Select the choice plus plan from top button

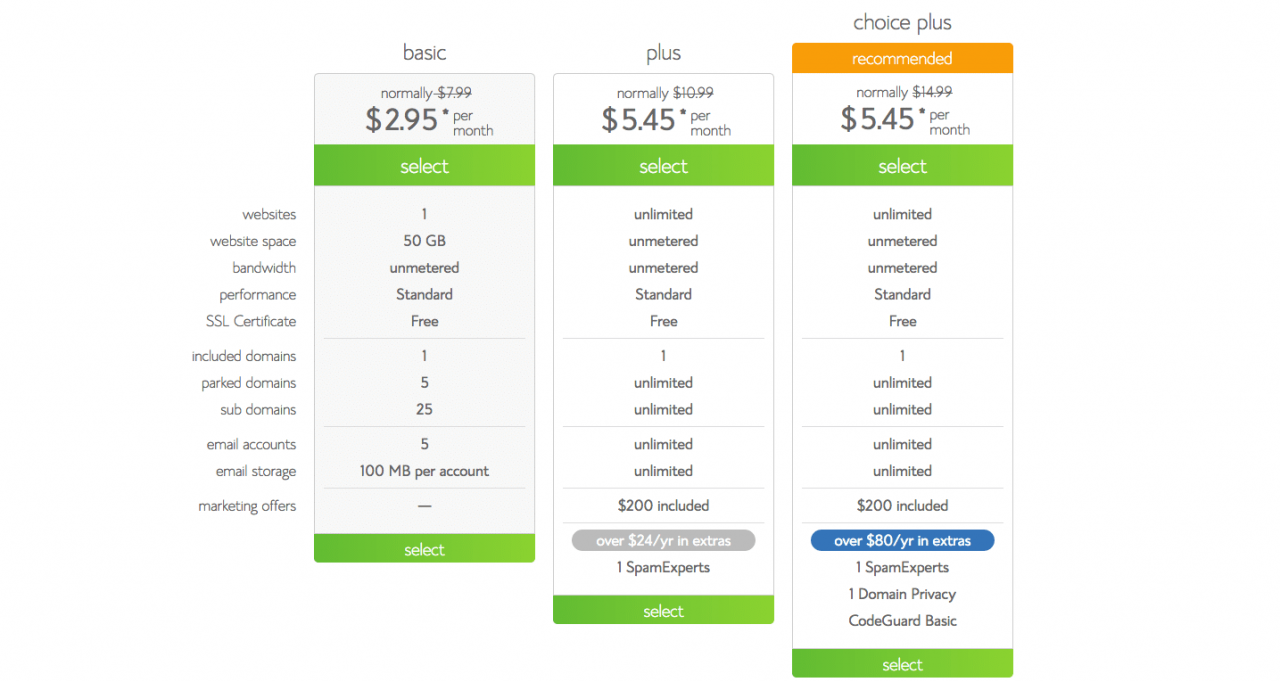click(902, 166)
